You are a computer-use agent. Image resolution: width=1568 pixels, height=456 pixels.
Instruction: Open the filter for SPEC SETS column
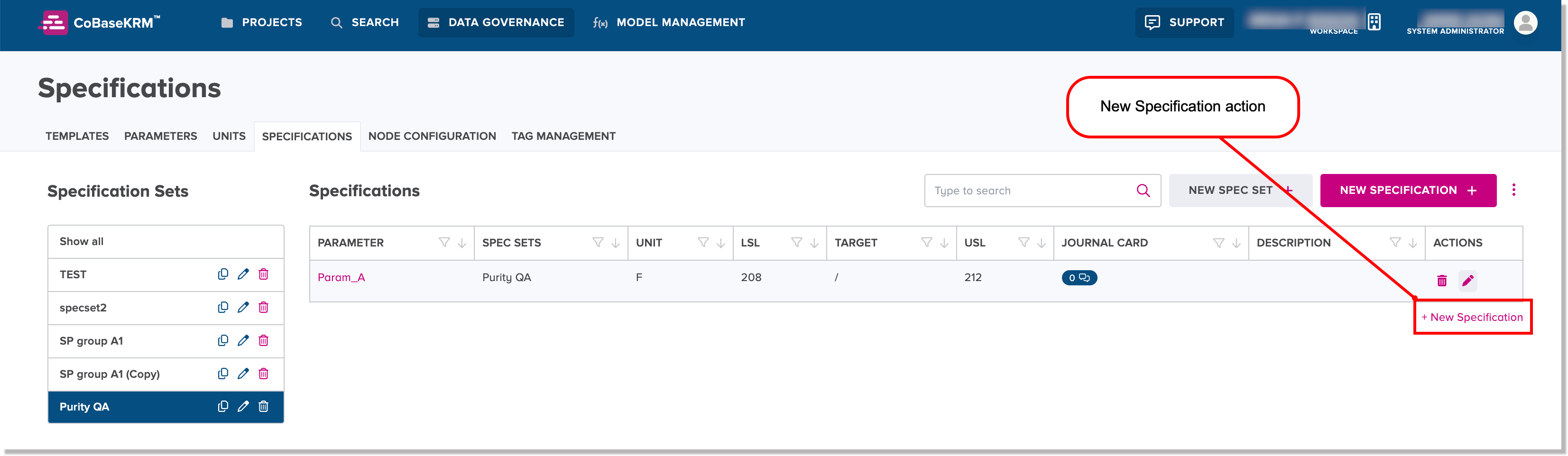[x=598, y=243]
